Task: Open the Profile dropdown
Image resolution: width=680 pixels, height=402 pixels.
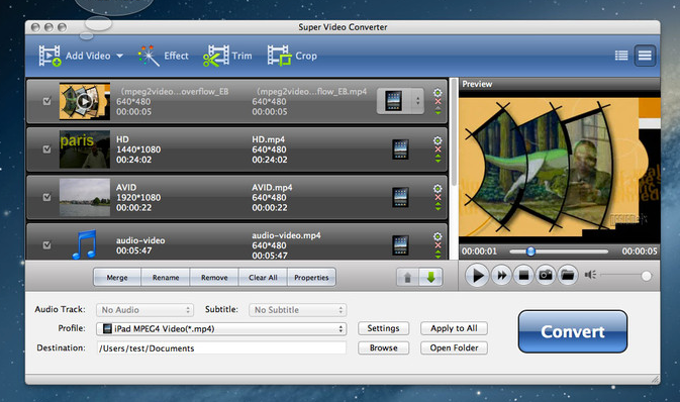Action: [x=221, y=329]
